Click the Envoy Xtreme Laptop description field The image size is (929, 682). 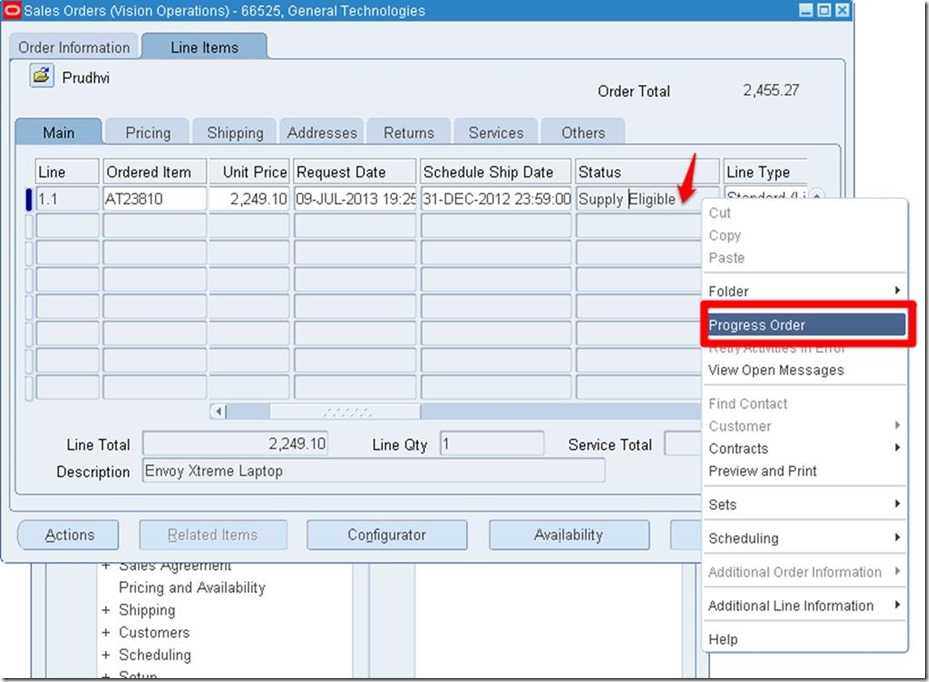tap(373, 471)
